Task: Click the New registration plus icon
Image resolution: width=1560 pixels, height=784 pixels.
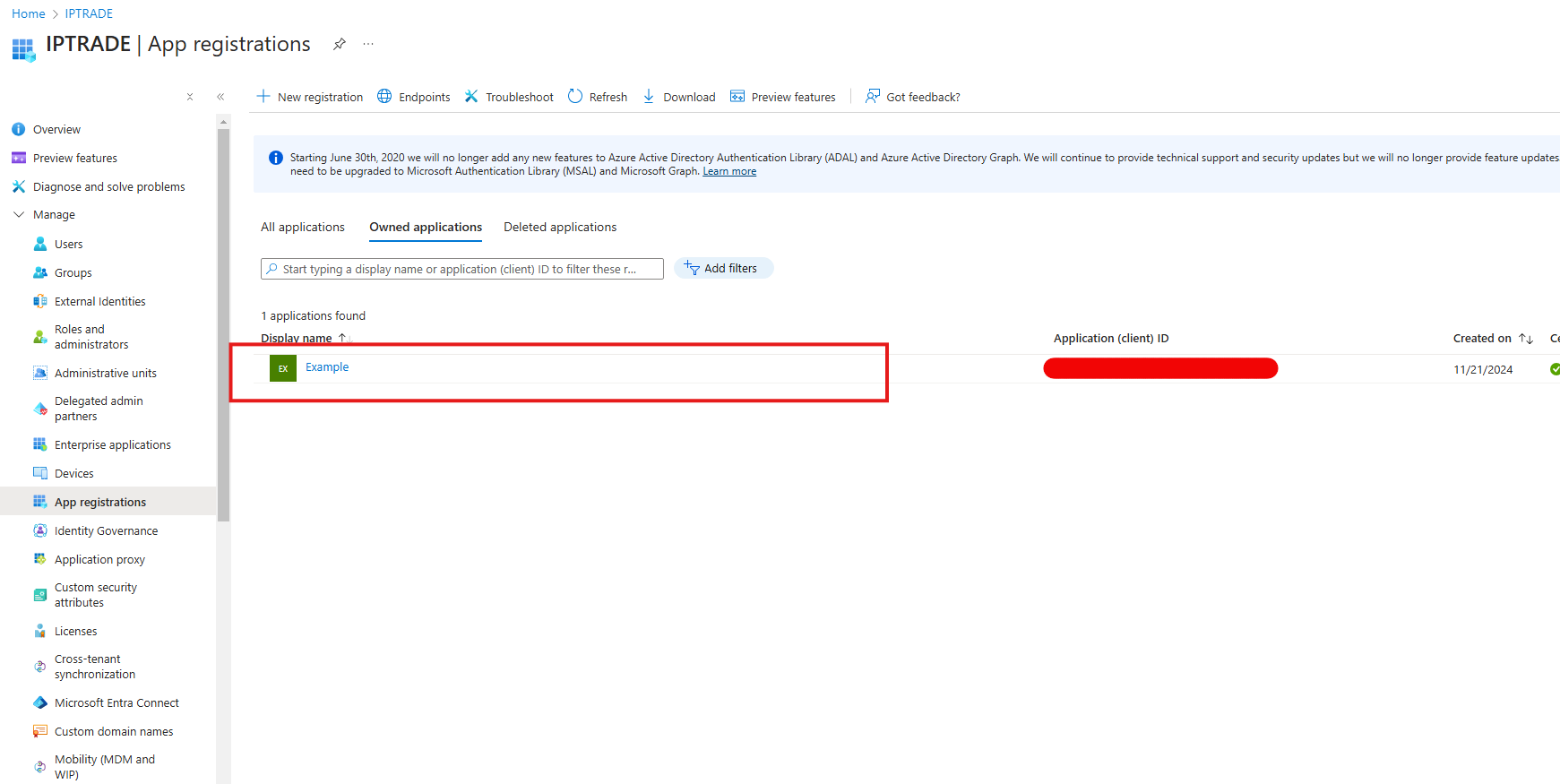Action: pos(263,96)
